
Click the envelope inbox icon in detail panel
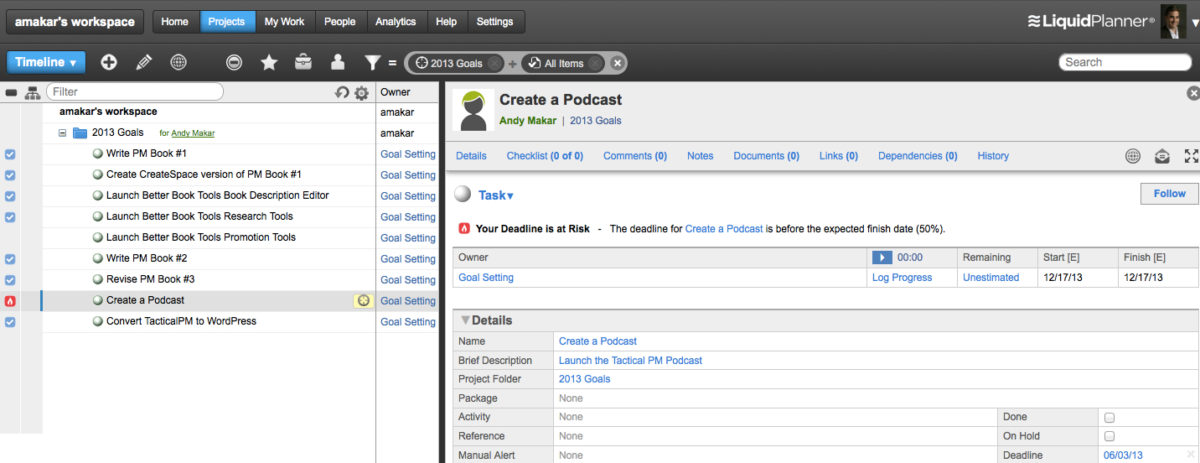click(x=1161, y=156)
